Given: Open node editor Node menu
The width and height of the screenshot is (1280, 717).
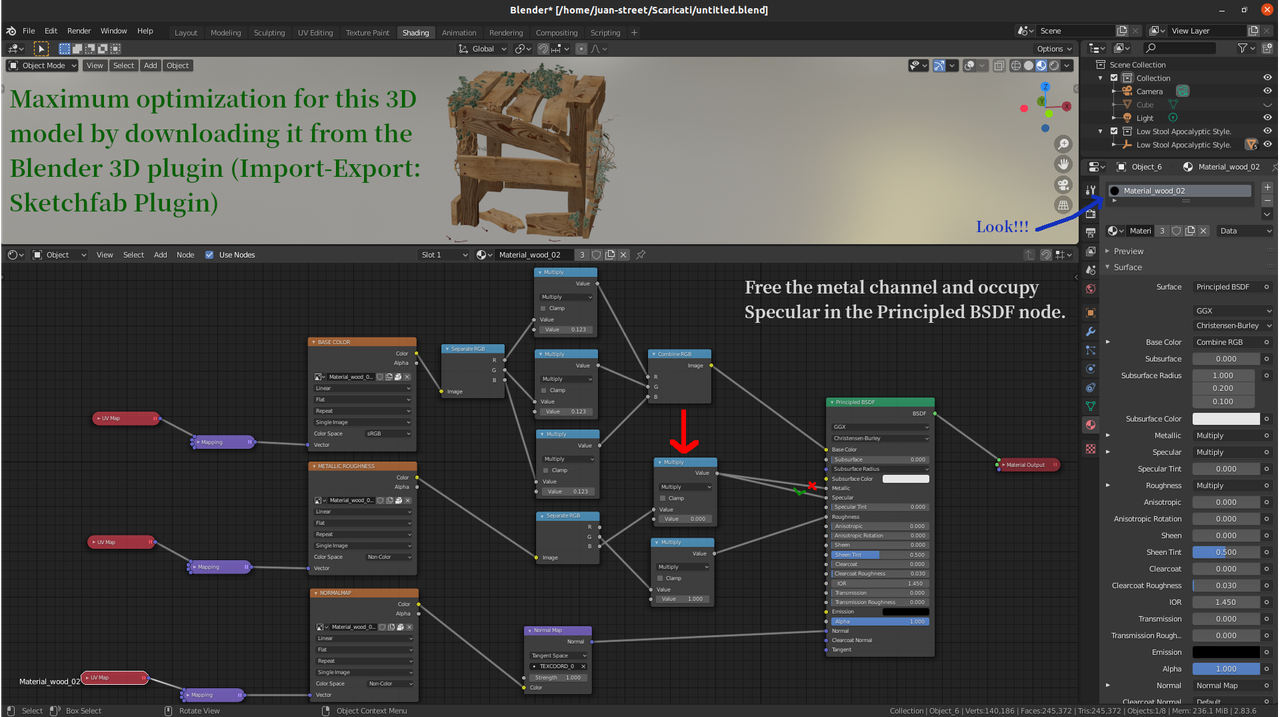Looking at the screenshot, I should point(185,255).
